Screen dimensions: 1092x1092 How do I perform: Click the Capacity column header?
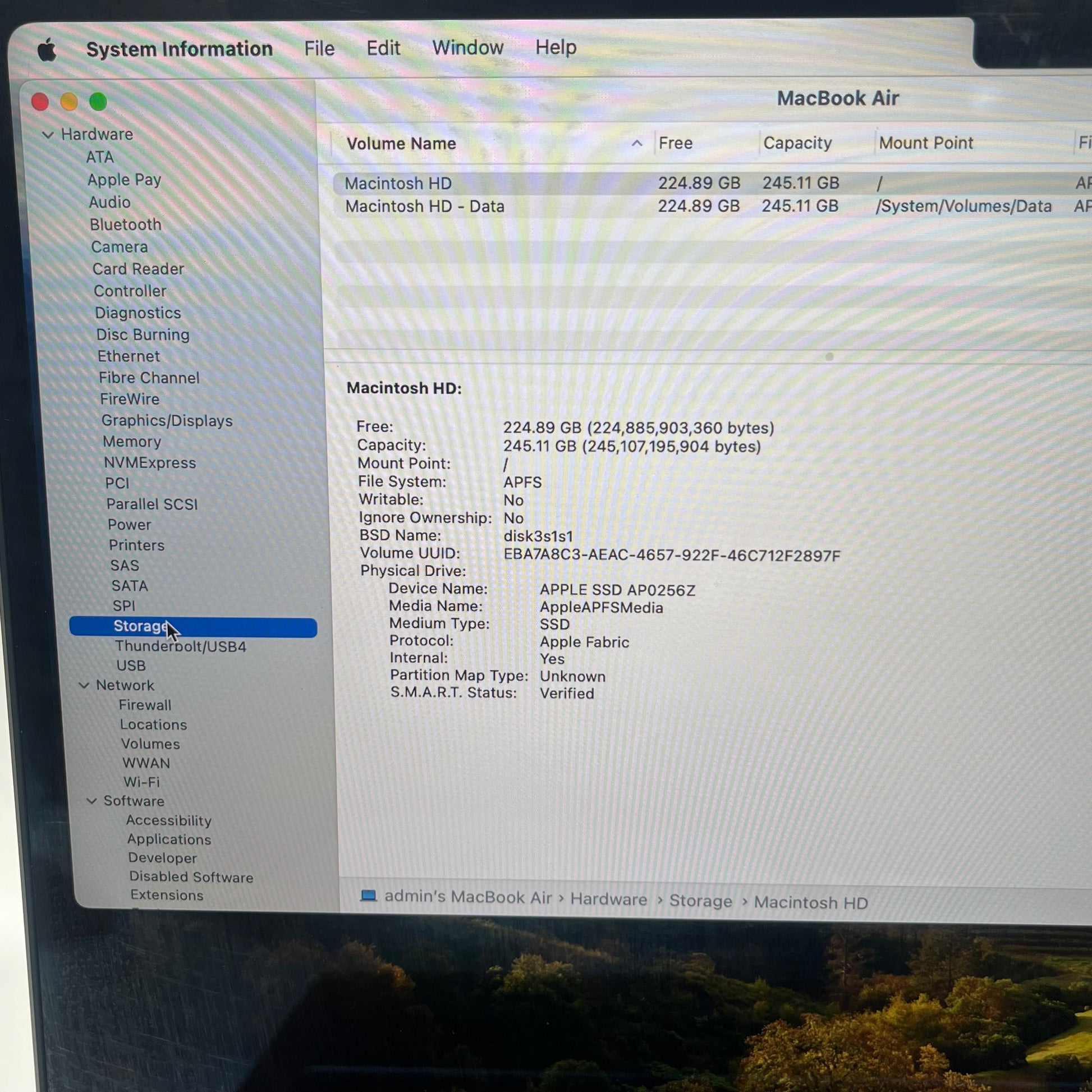click(x=797, y=143)
